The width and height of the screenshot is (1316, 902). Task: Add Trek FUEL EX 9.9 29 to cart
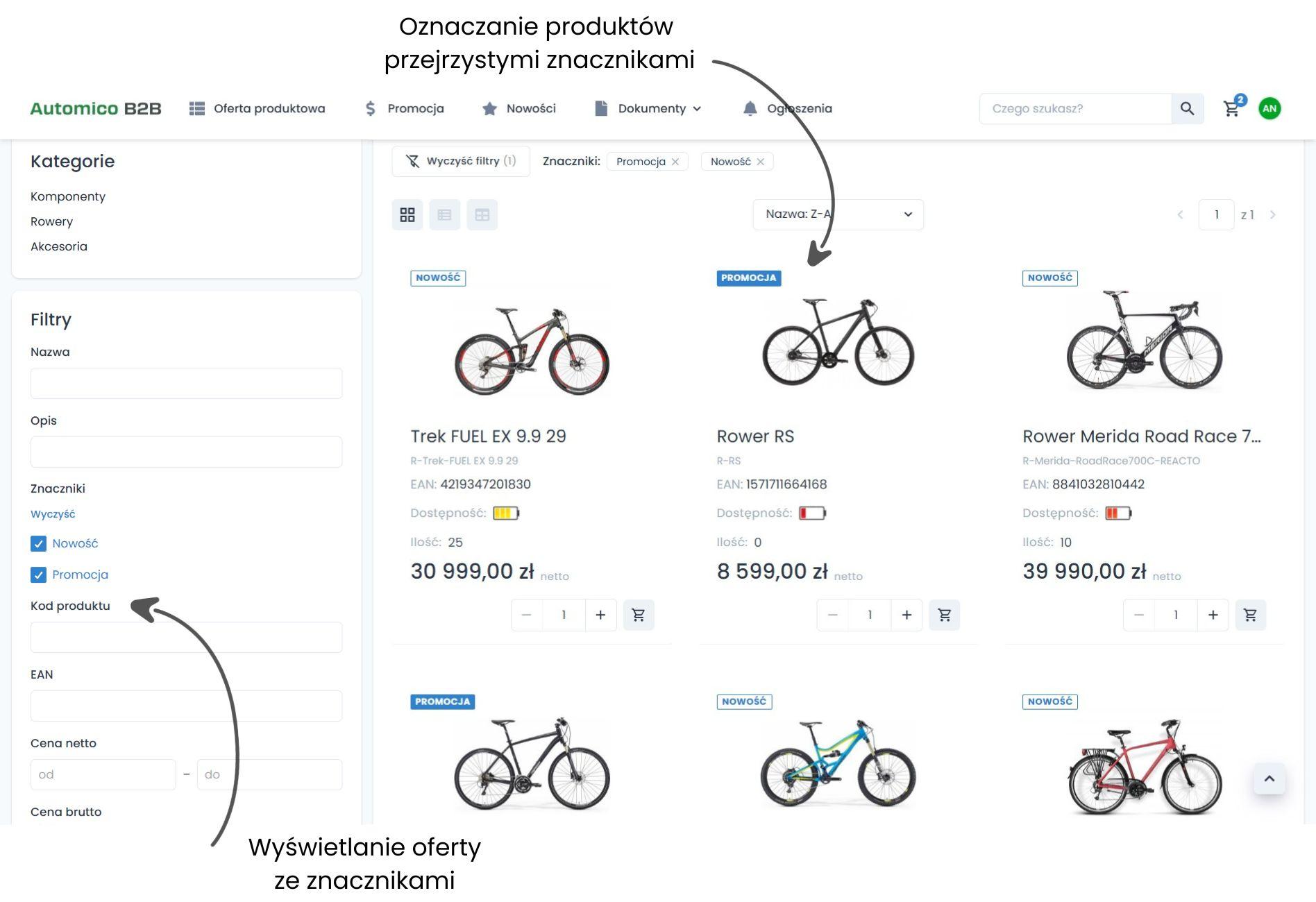639,615
